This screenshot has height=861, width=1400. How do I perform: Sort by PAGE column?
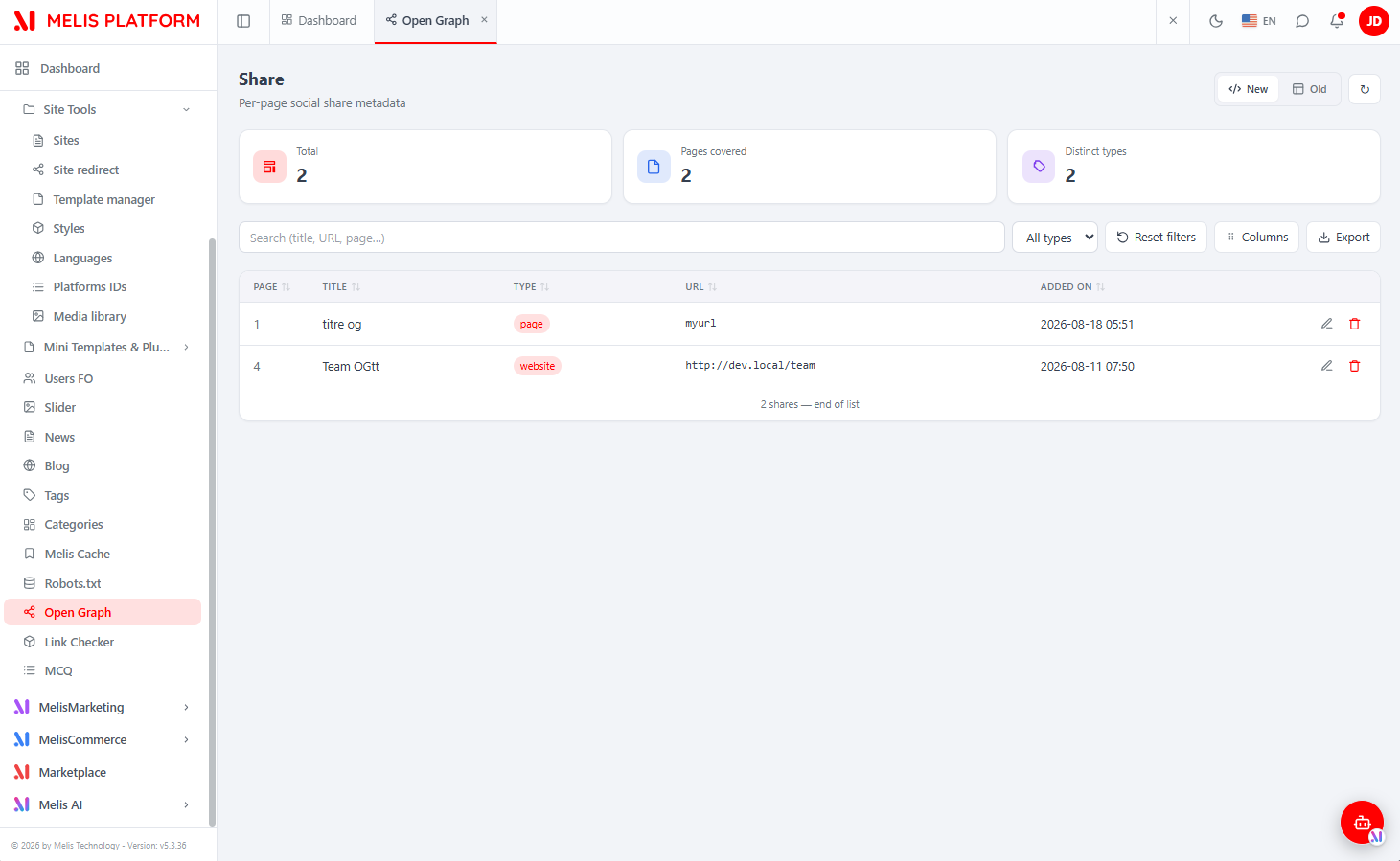point(271,287)
